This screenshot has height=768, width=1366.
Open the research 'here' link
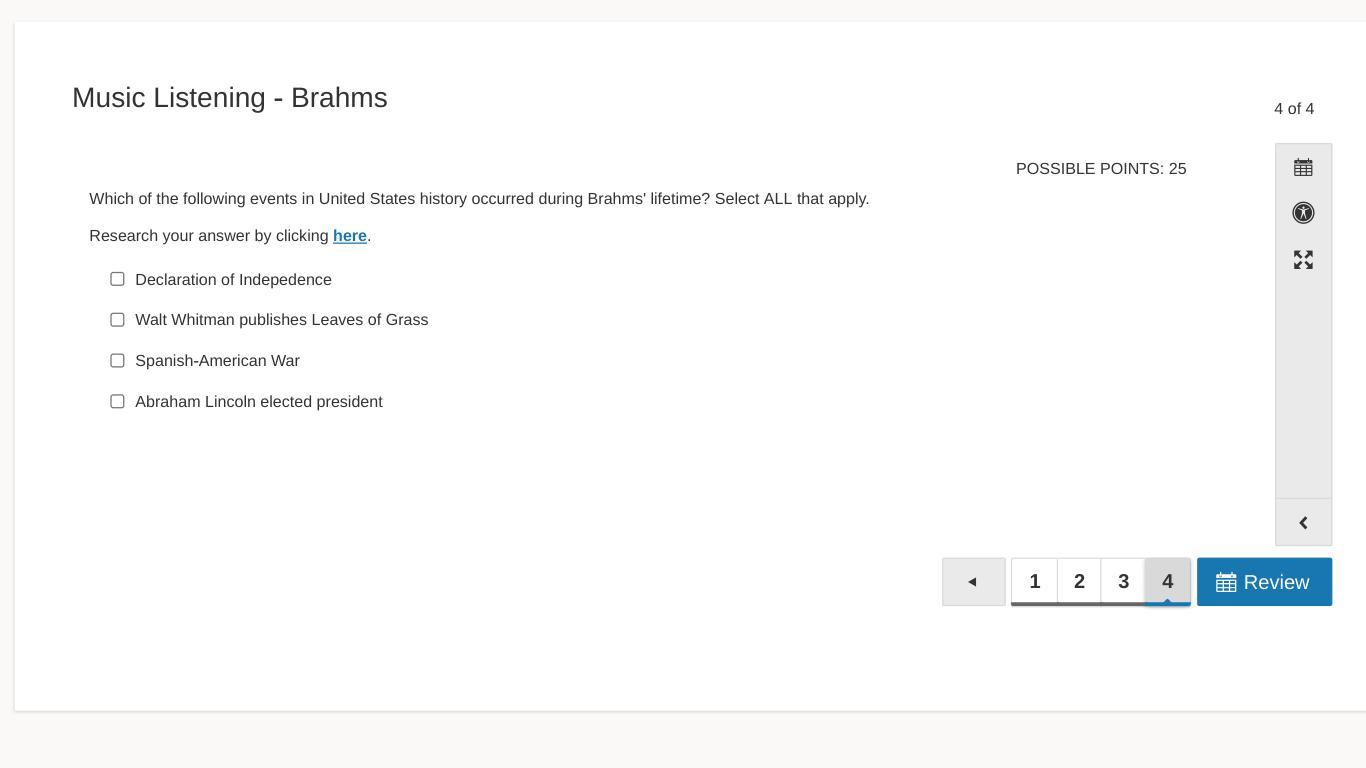350,236
